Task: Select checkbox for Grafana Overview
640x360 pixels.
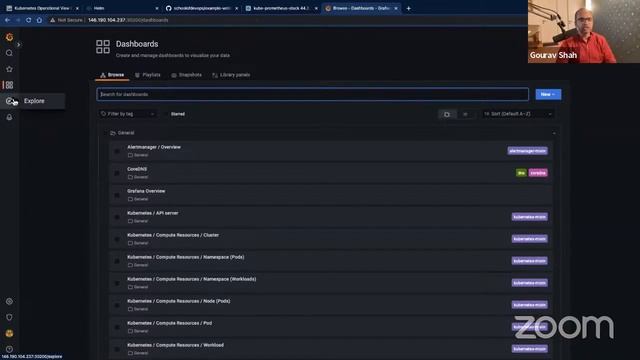Action: click(117, 196)
